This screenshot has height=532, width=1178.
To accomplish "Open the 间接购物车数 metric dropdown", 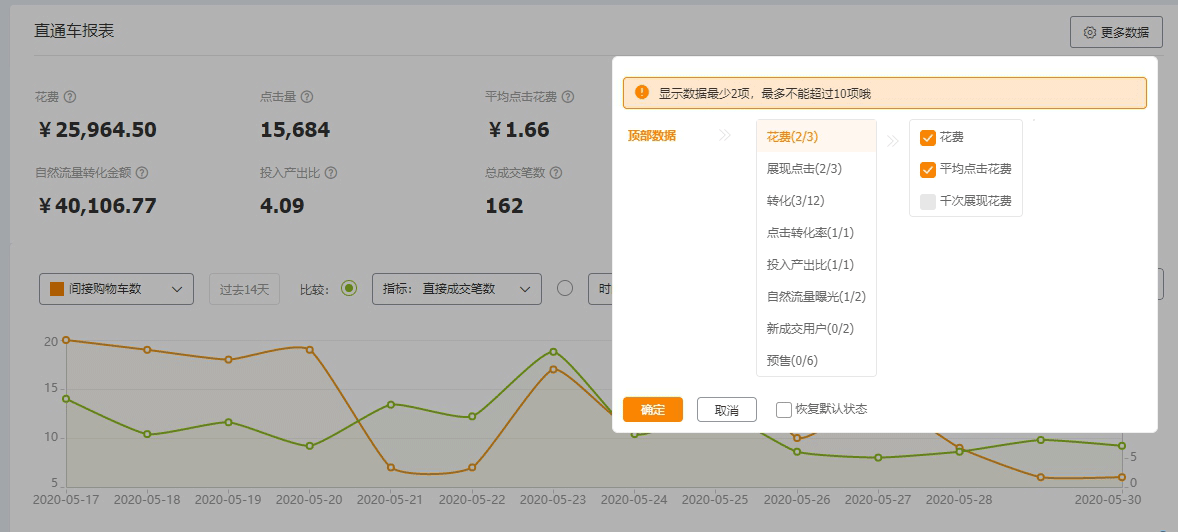I will point(116,289).
